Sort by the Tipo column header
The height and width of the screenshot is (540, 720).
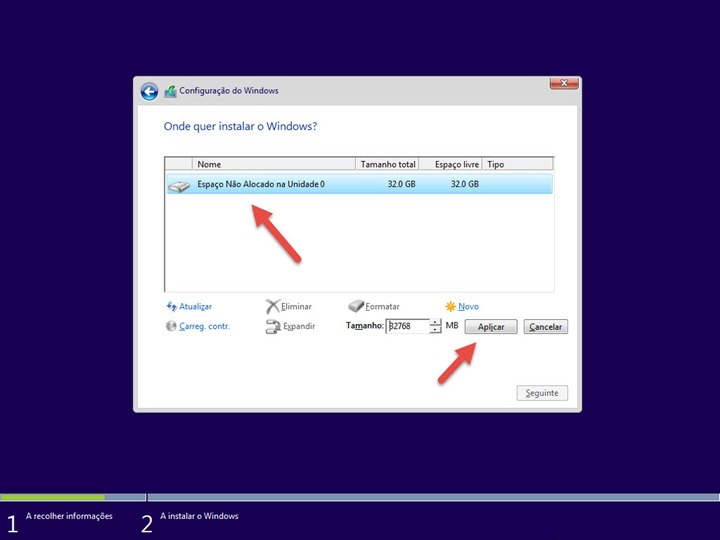coord(518,164)
